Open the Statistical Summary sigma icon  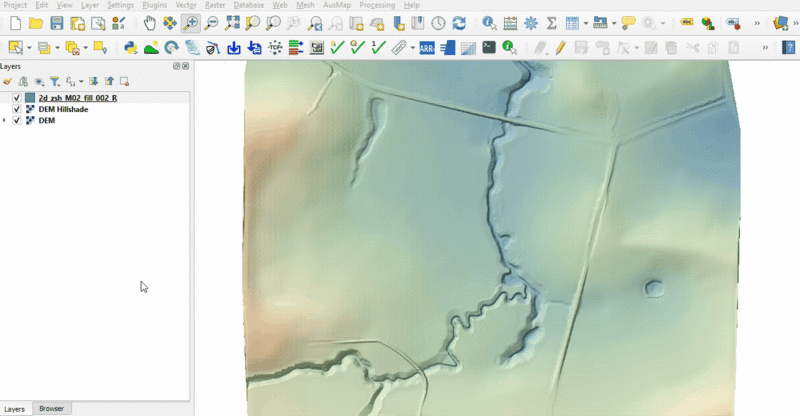coord(551,23)
